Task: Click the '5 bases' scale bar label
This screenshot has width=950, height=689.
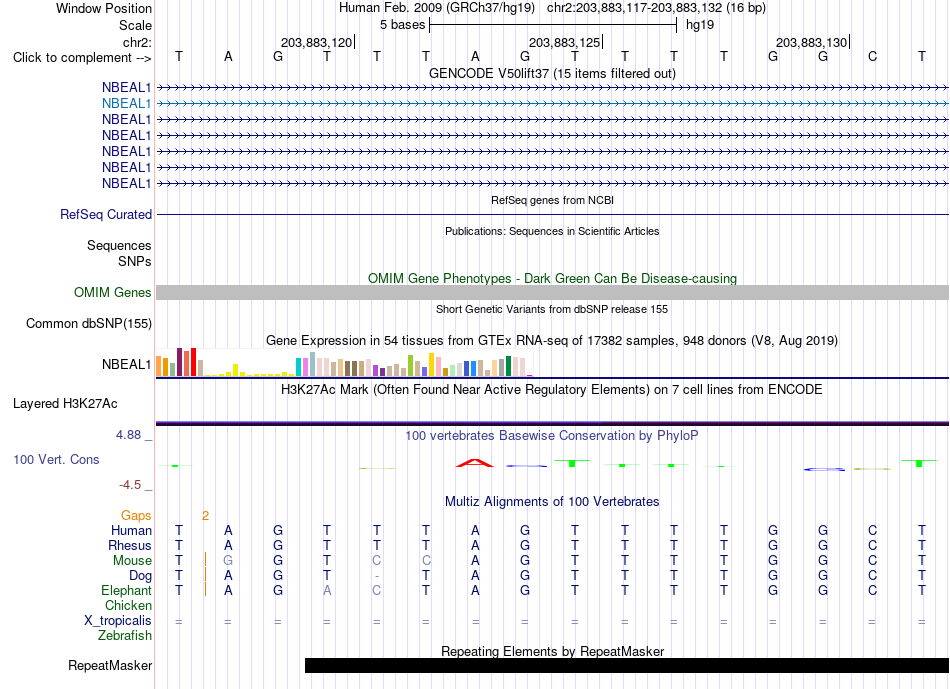Action: pyautogui.click(x=402, y=25)
